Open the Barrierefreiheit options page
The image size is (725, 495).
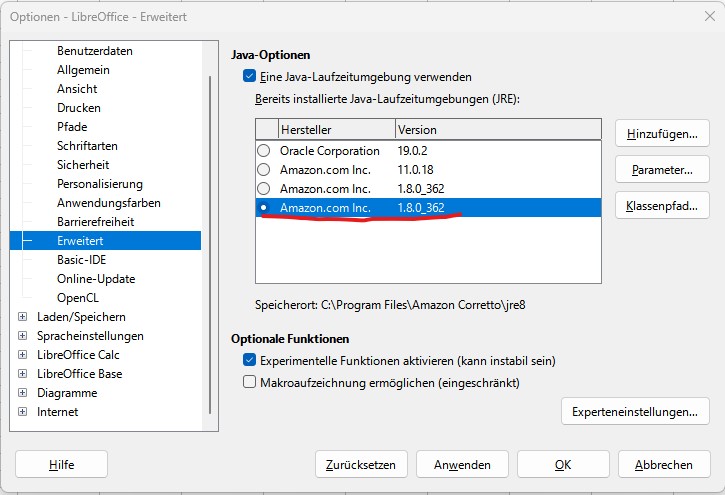(x=96, y=221)
